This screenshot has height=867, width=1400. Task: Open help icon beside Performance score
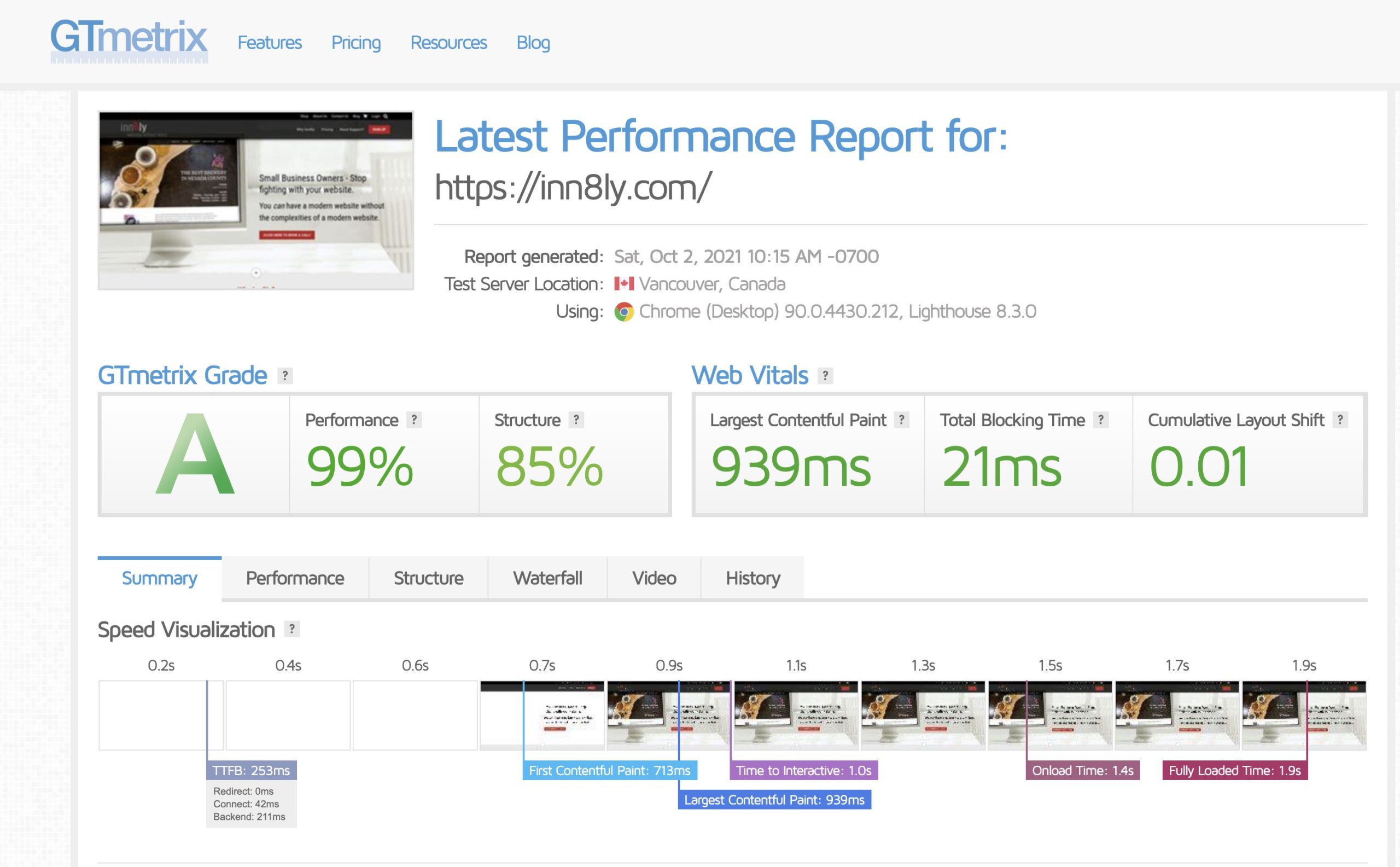coord(414,420)
